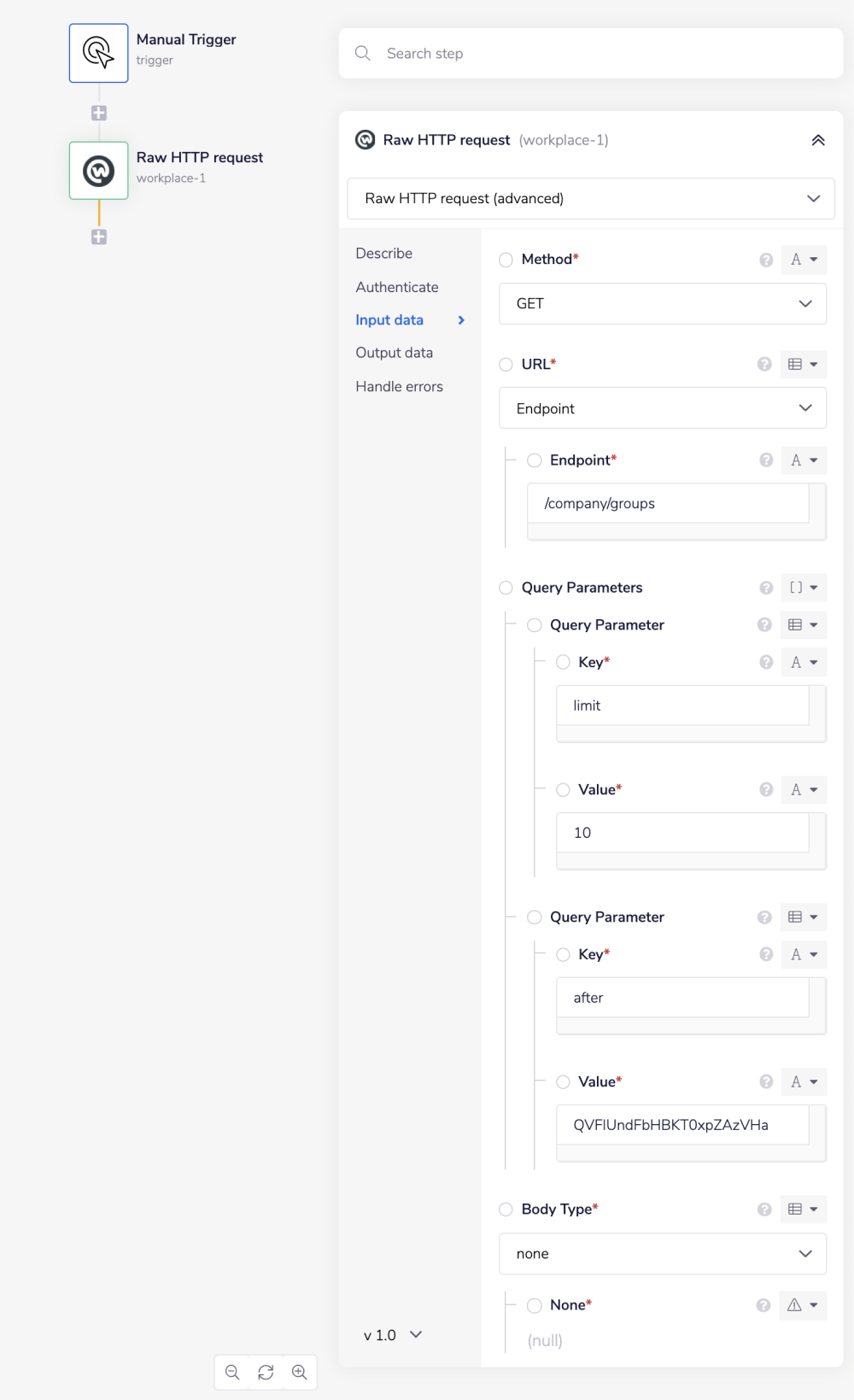Open the Authenticate section
This screenshot has height=1400, width=854.
point(397,287)
